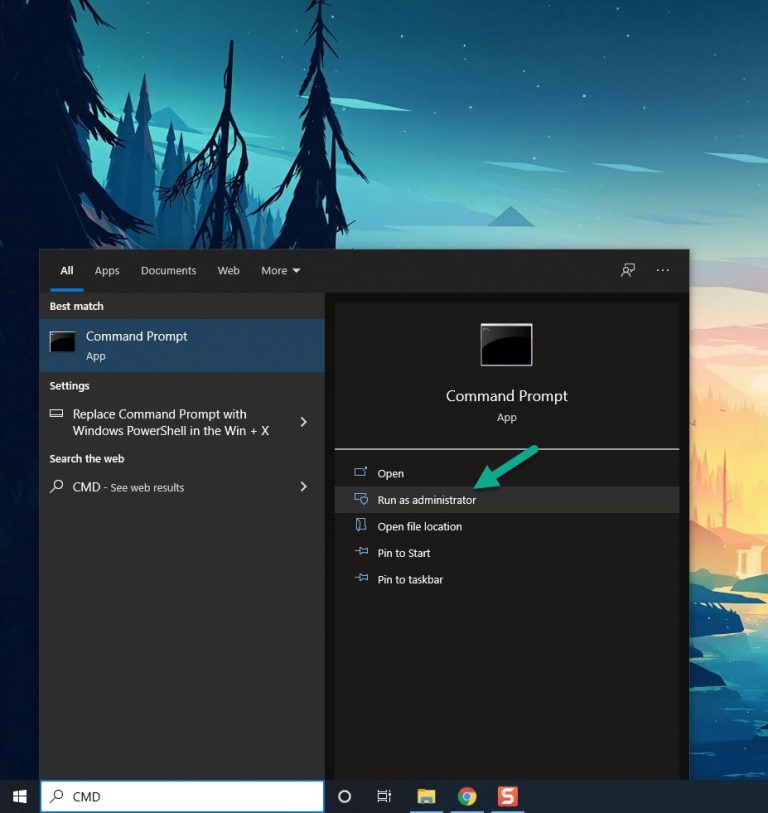Click the feedback person icon in the search panel
Screen dimensions: 768x813
click(x=628, y=270)
